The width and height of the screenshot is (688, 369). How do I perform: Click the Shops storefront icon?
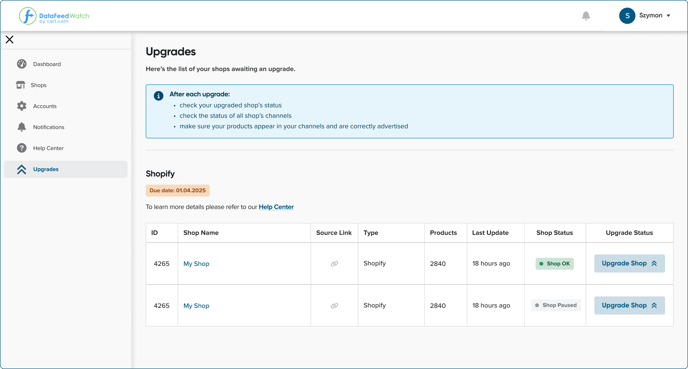[21, 85]
